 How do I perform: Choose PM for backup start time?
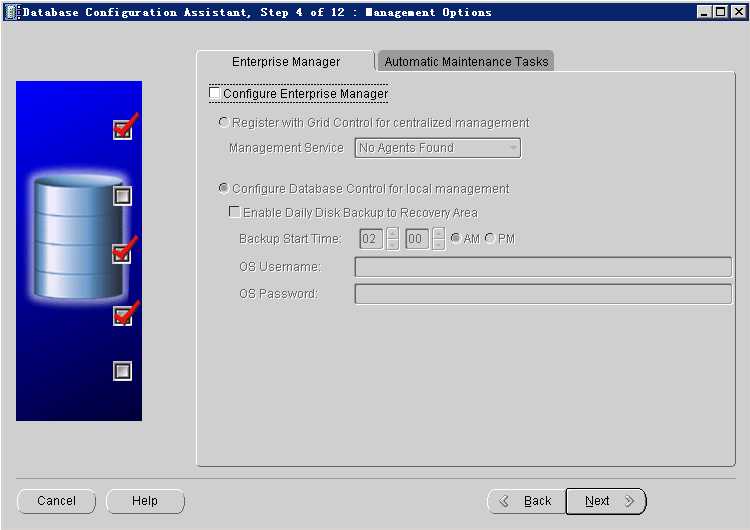click(490, 238)
